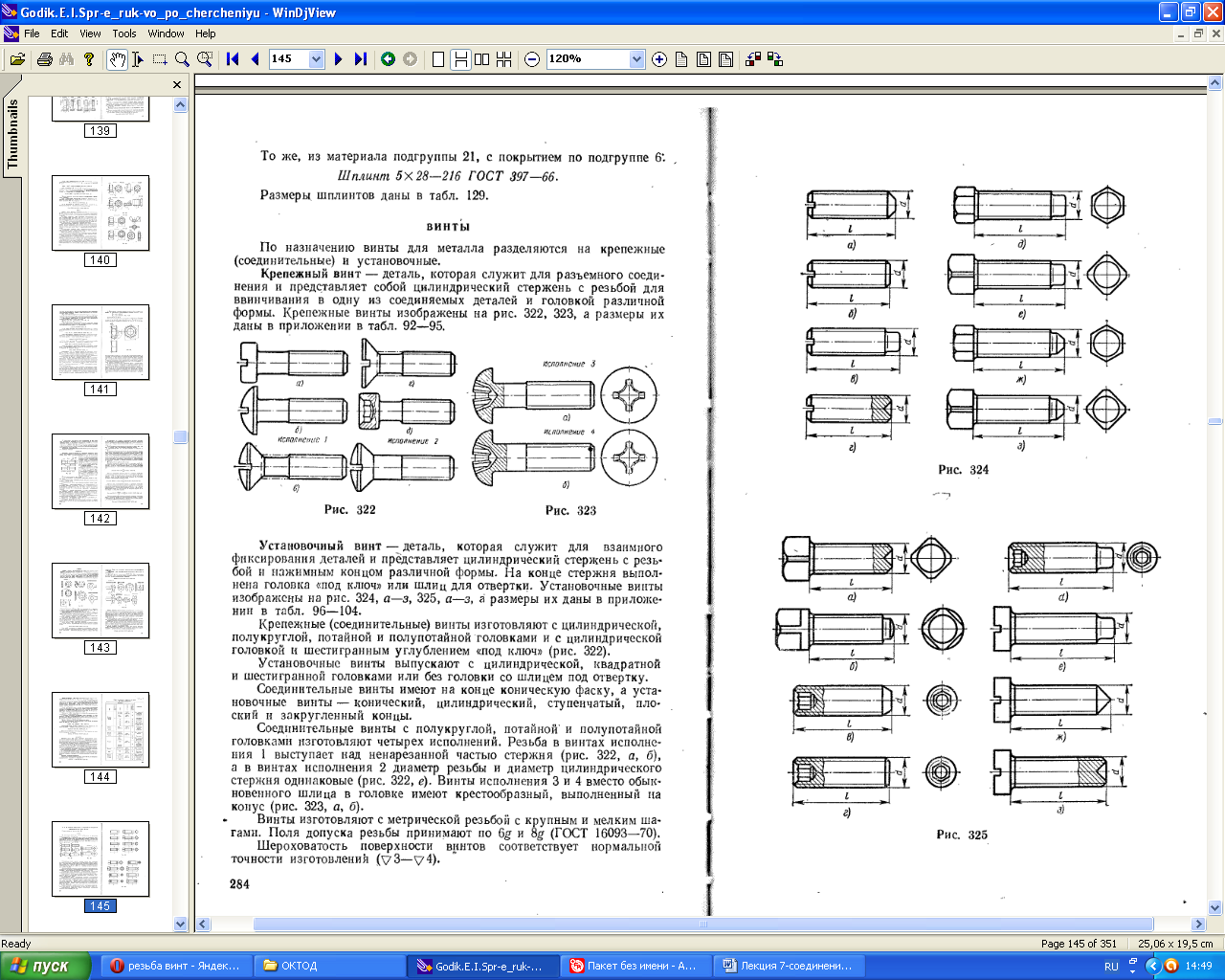Select the magnifying glass tool
Screen dimensions: 1225x980
tap(182, 59)
